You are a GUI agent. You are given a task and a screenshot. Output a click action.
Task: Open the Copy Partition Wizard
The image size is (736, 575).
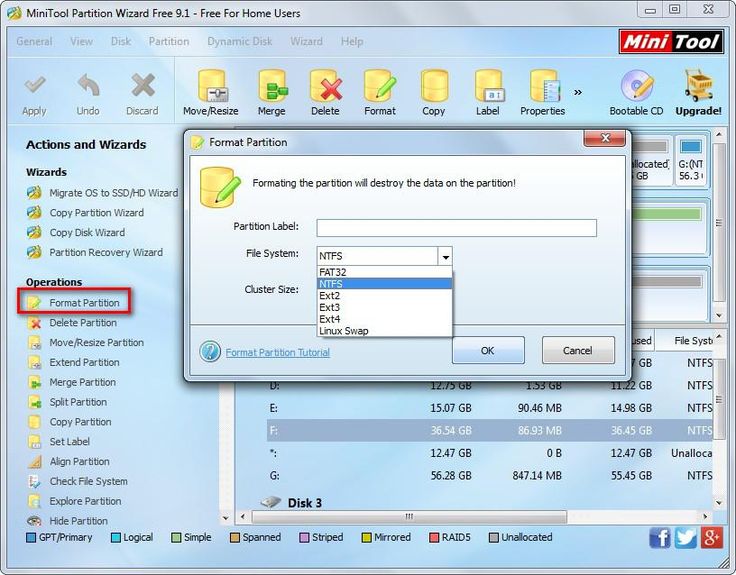tap(97, 213)
